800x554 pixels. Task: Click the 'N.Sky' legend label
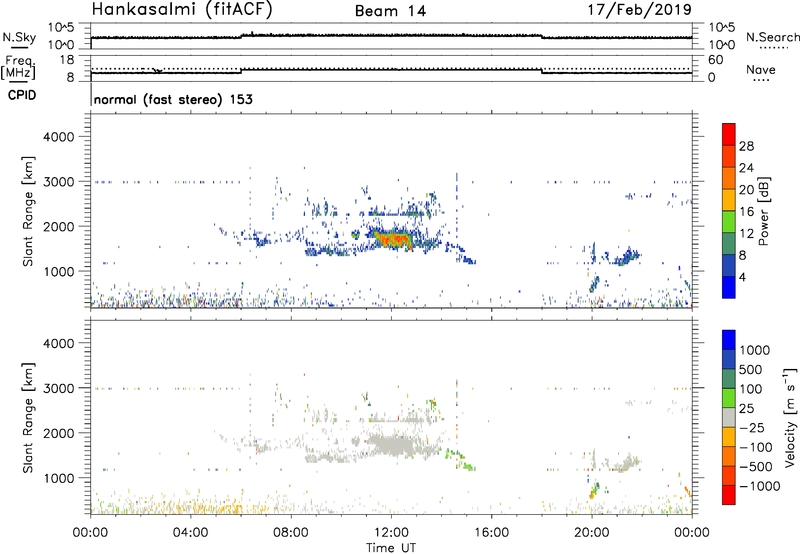19,37
